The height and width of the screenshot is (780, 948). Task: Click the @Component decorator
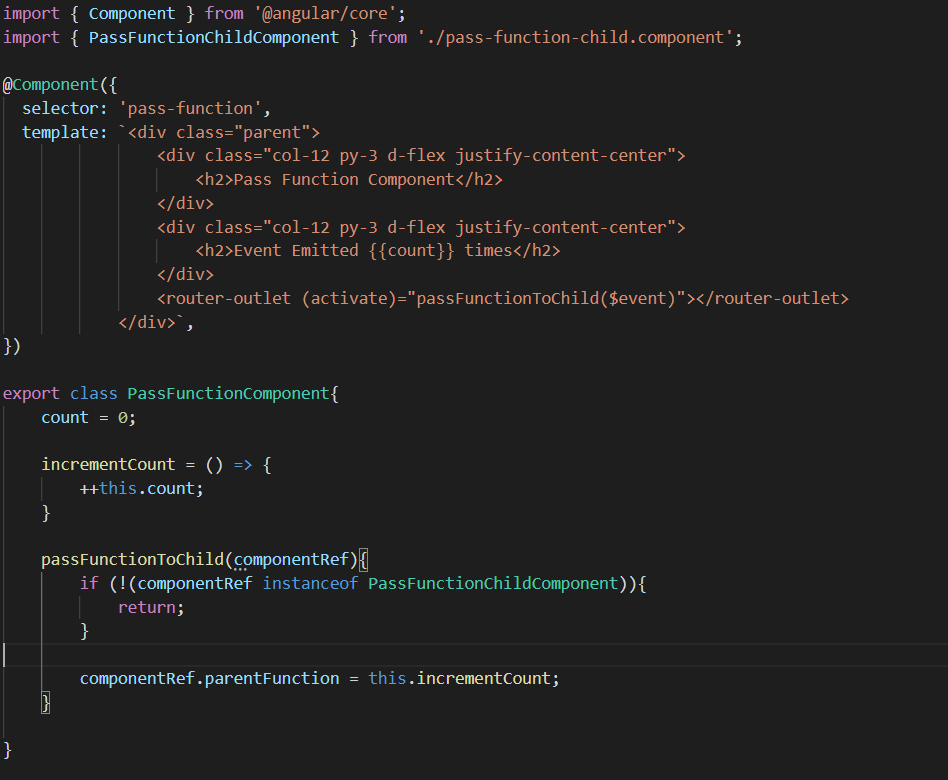click(49, 84)
